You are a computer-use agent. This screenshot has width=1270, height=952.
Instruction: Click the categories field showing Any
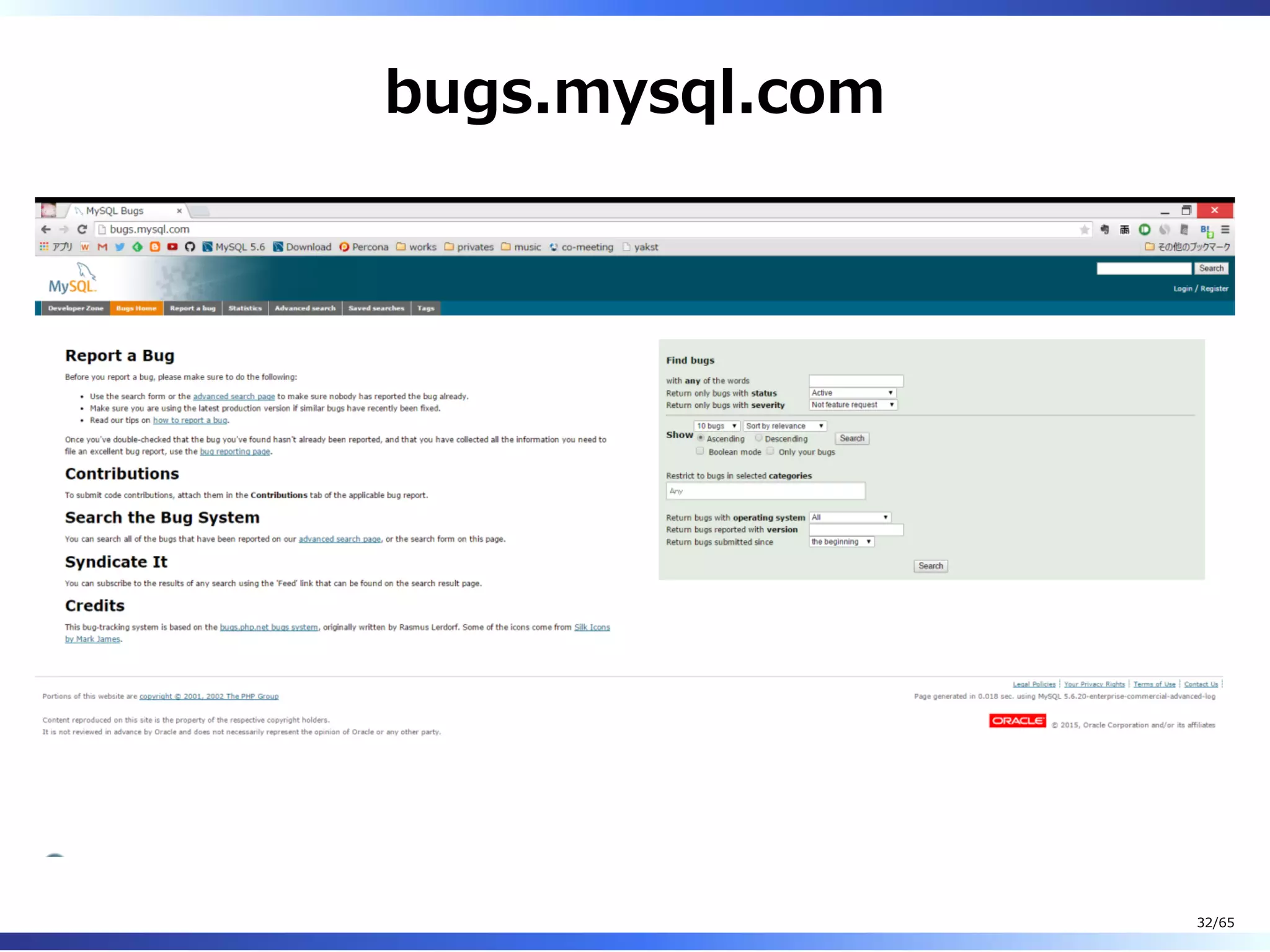[765, 491]
